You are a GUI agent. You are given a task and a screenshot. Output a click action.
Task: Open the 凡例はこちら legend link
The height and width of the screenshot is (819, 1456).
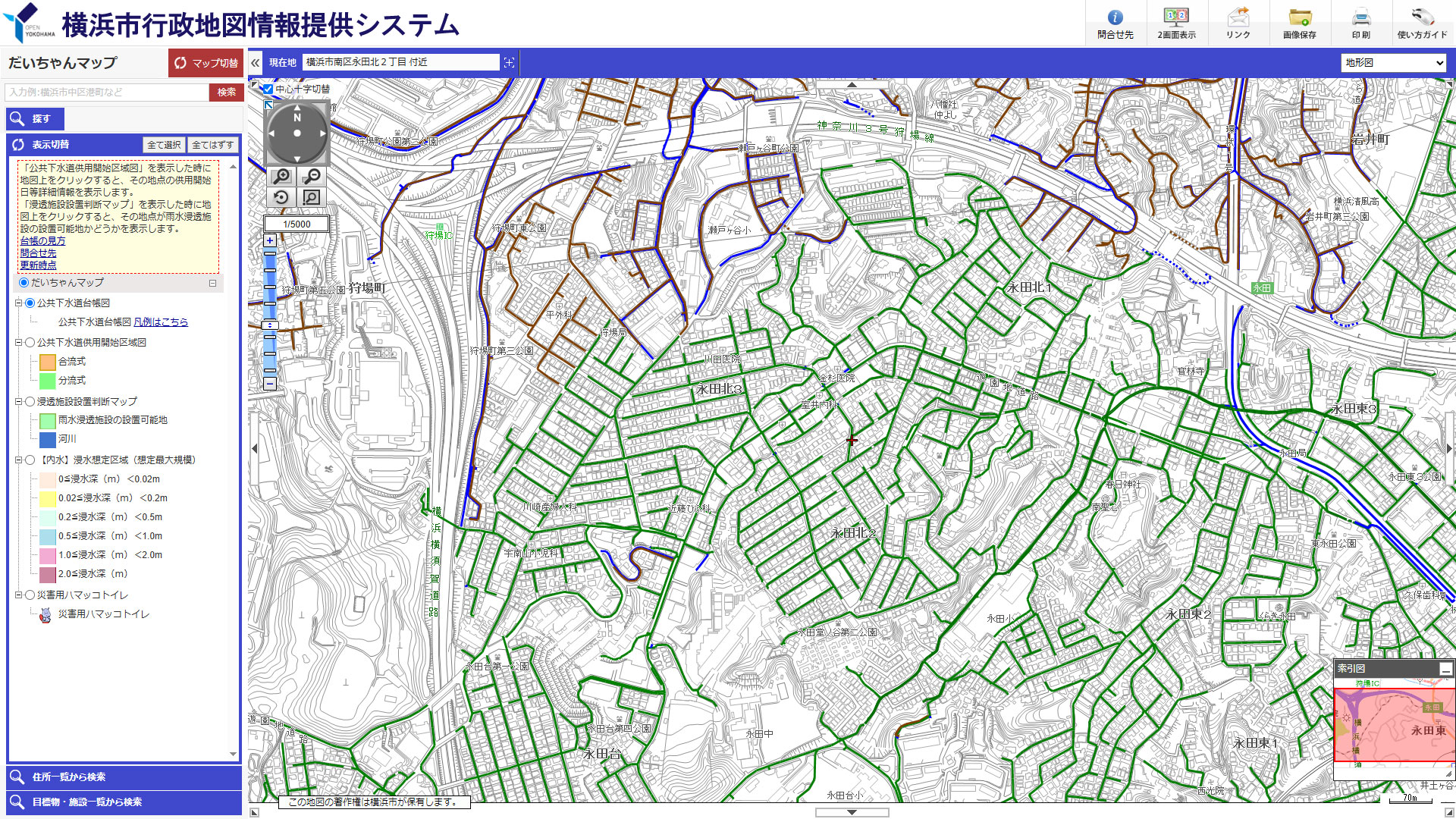pyautogui.click(x=161, y=322)
